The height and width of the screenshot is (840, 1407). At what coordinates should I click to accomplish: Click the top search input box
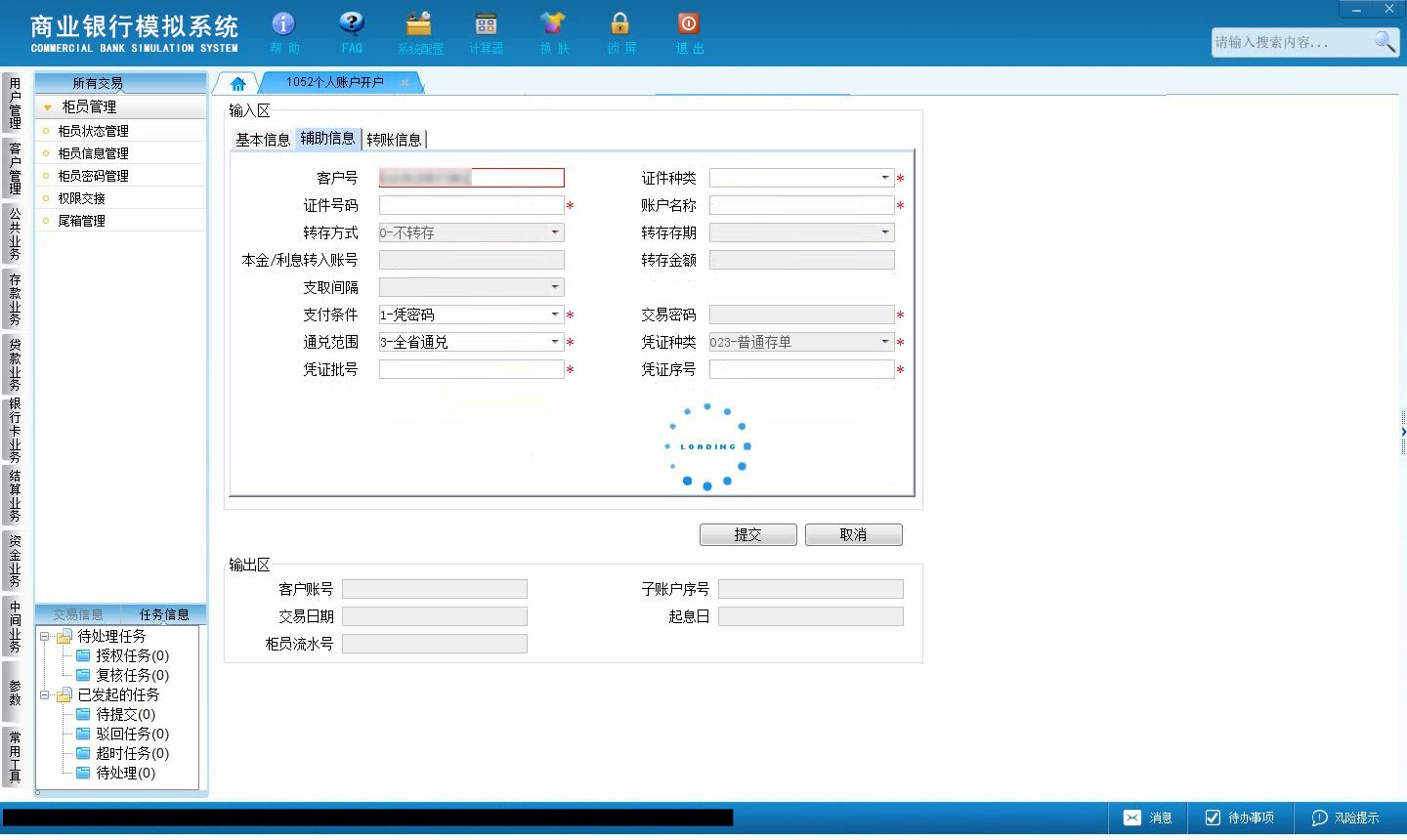coord(1292,42)
